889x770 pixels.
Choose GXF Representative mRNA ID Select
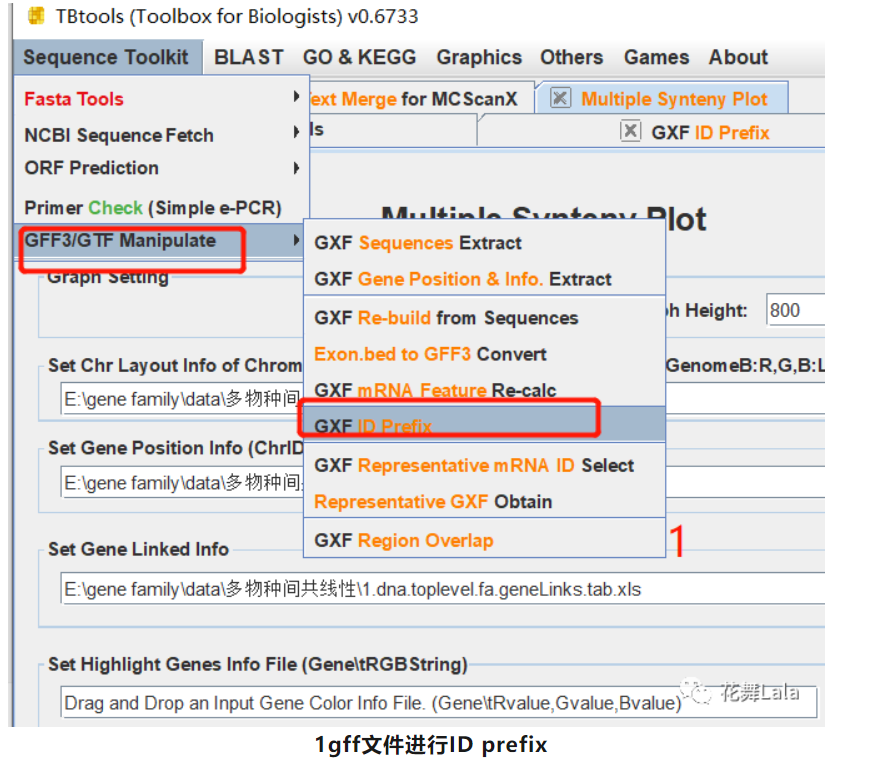(484, 465)
